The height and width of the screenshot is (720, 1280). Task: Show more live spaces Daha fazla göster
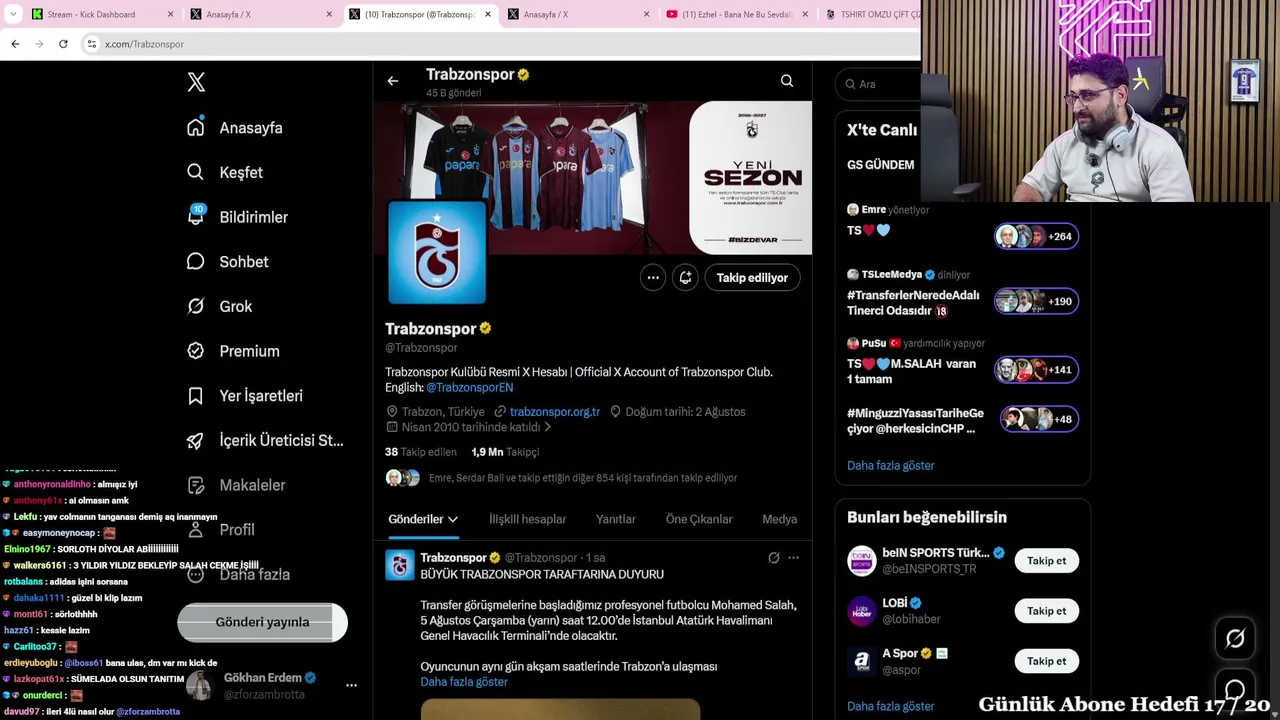point(890,466)
